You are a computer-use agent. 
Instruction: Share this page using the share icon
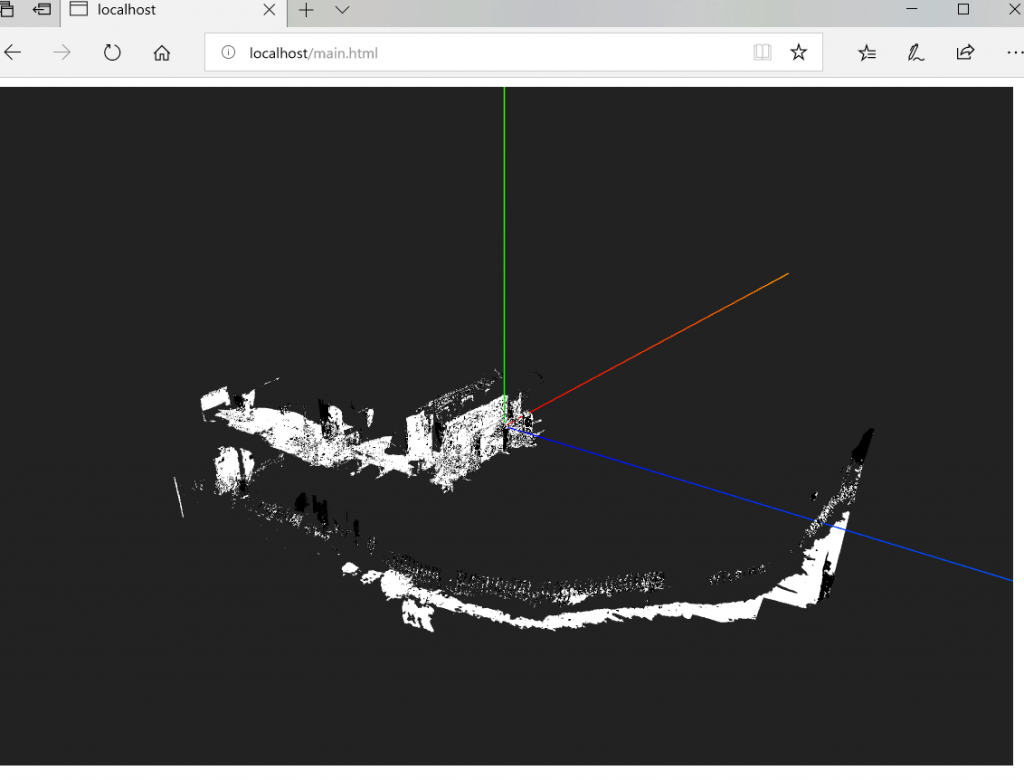(x=965, y=53)
